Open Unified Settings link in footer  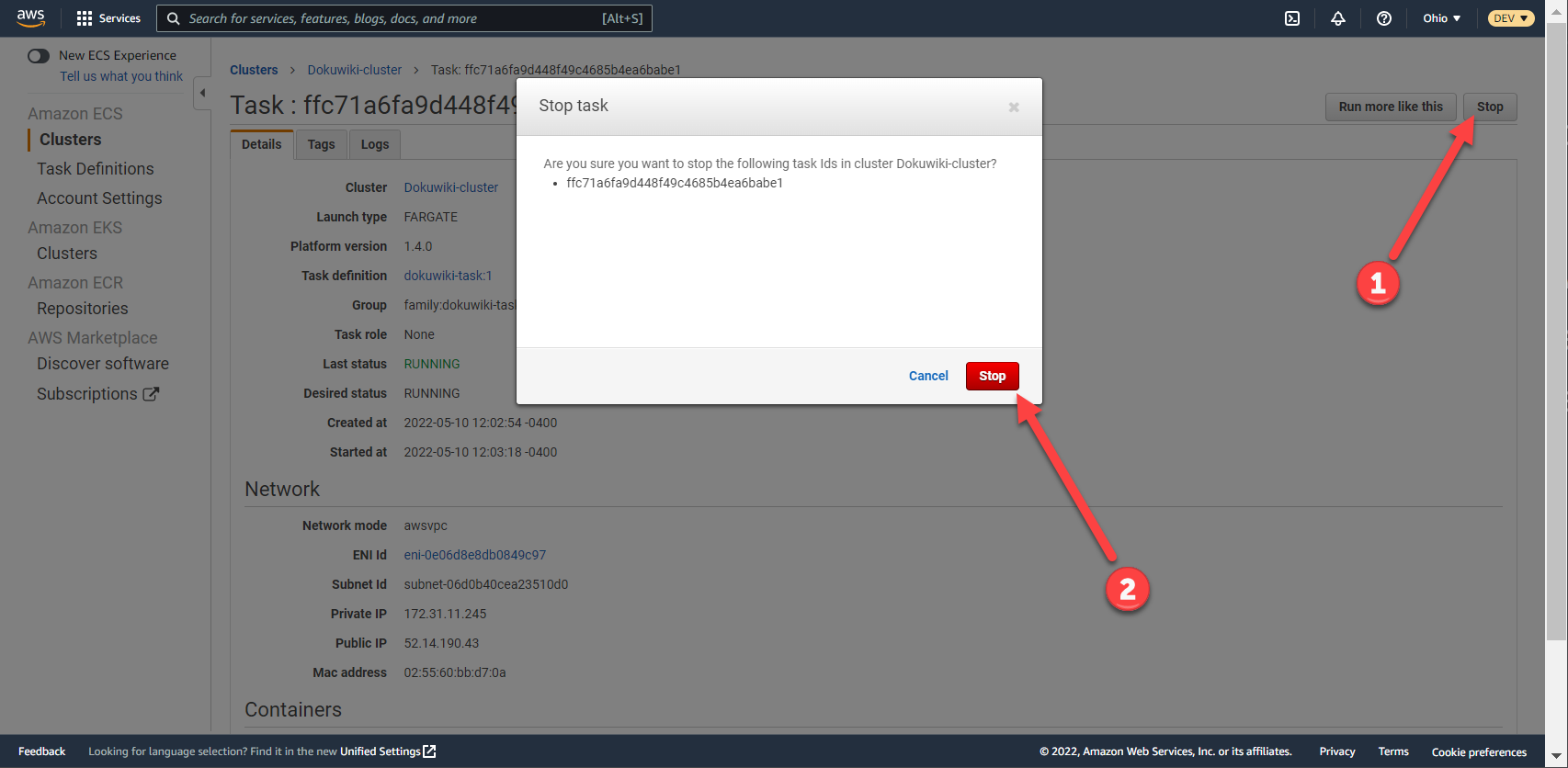pyautogui.click(x=381, y=751)
